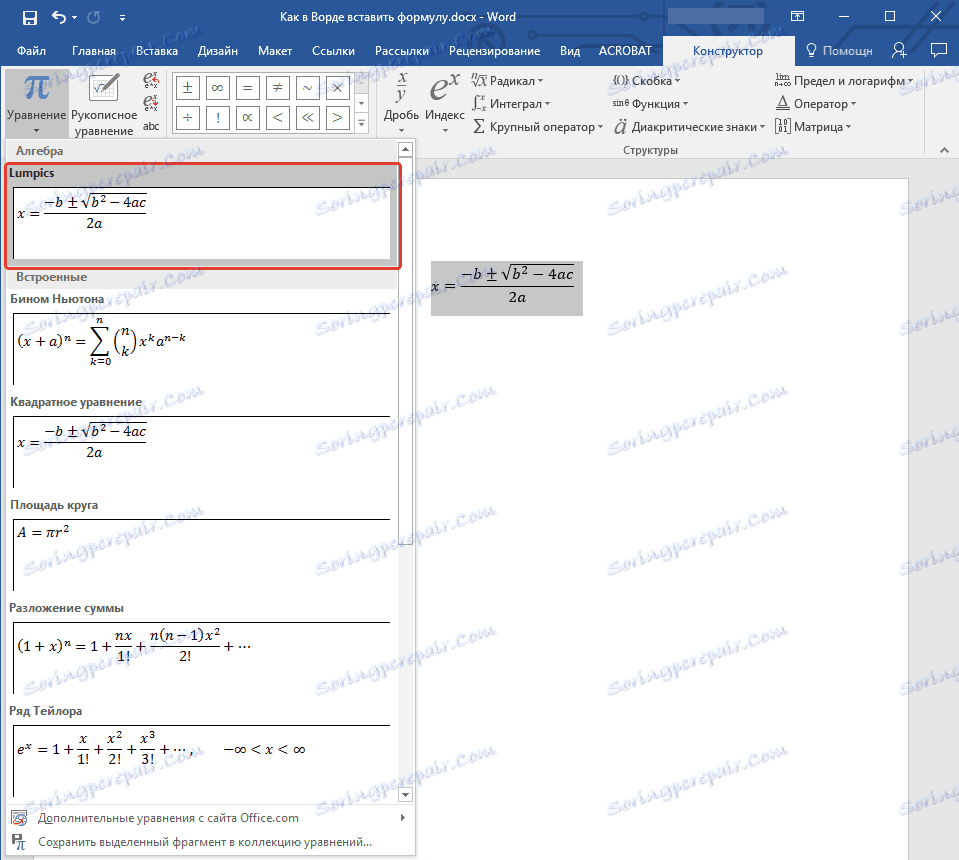Insert the Бином Ньютона equation
This screenshot has width=959, height=860.
click(x=201, y=339)
